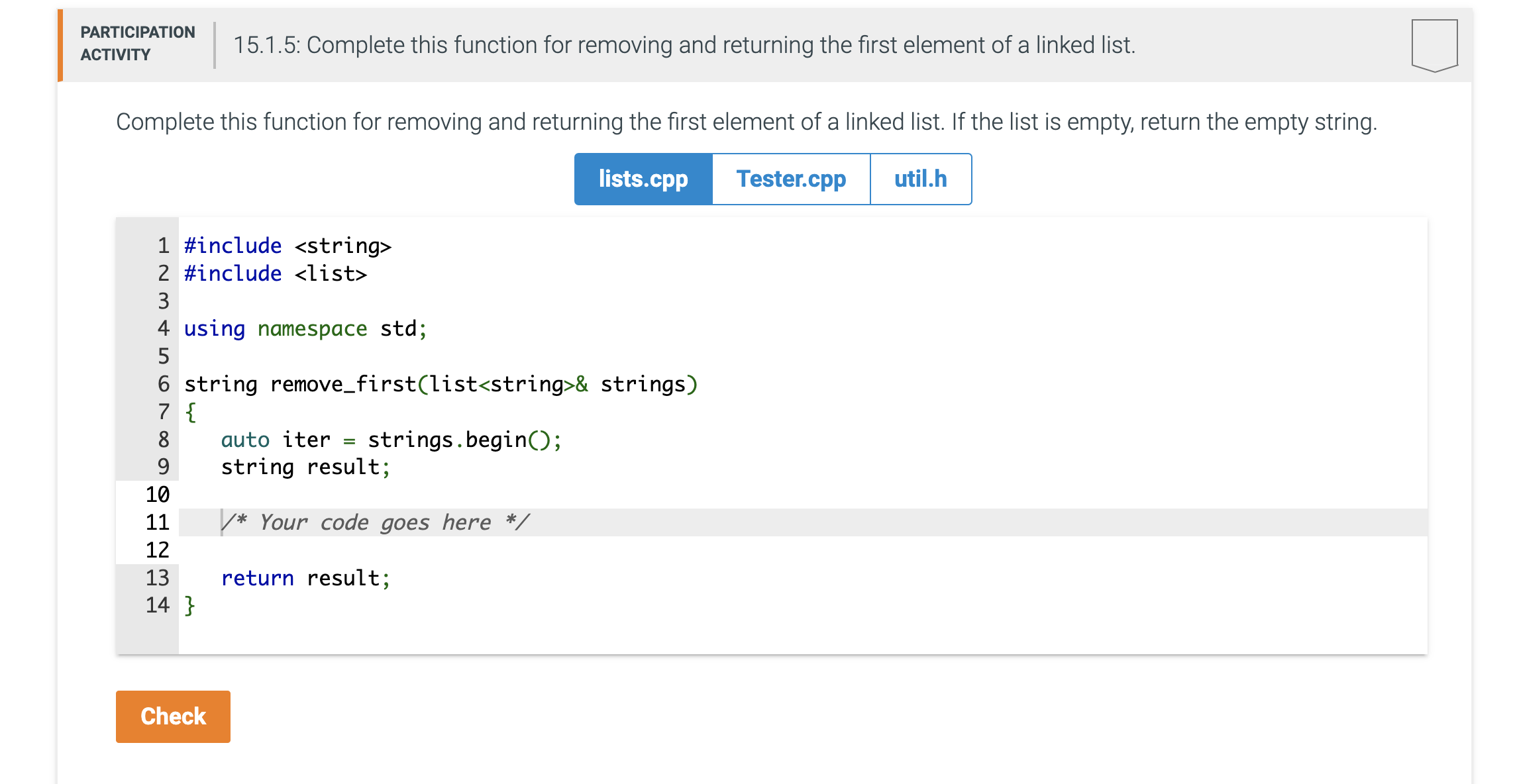Click the 'Your code goes here' comment line
The image size is (1513, 784).
(x=376, y=522)
